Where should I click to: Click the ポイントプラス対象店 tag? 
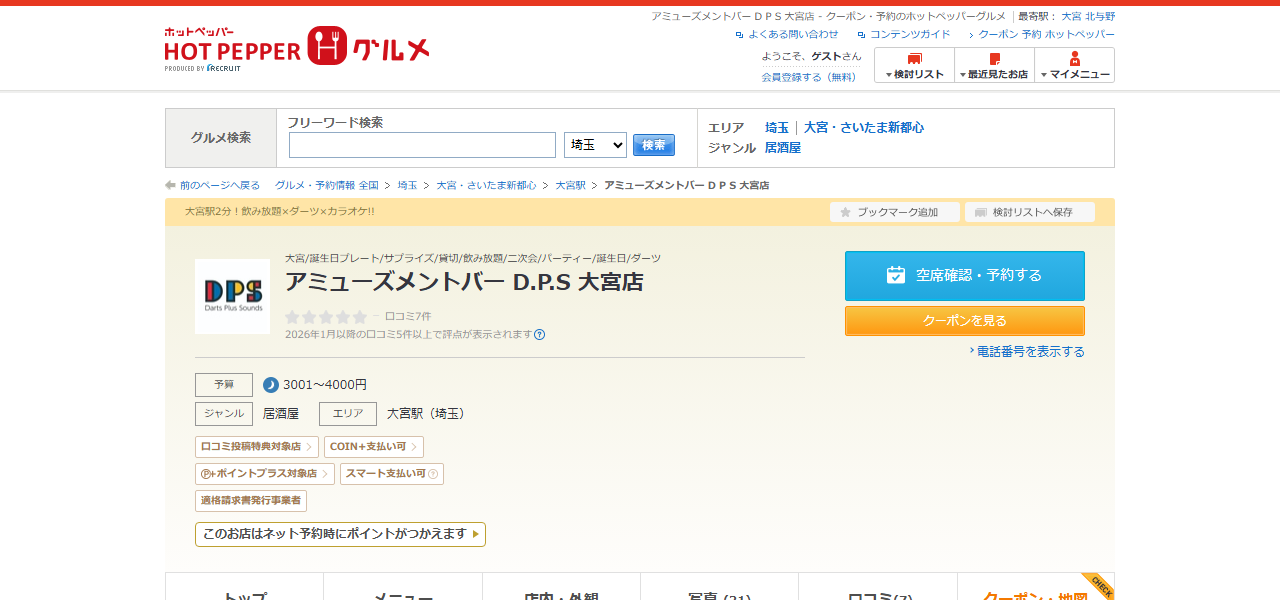[265, 474]
